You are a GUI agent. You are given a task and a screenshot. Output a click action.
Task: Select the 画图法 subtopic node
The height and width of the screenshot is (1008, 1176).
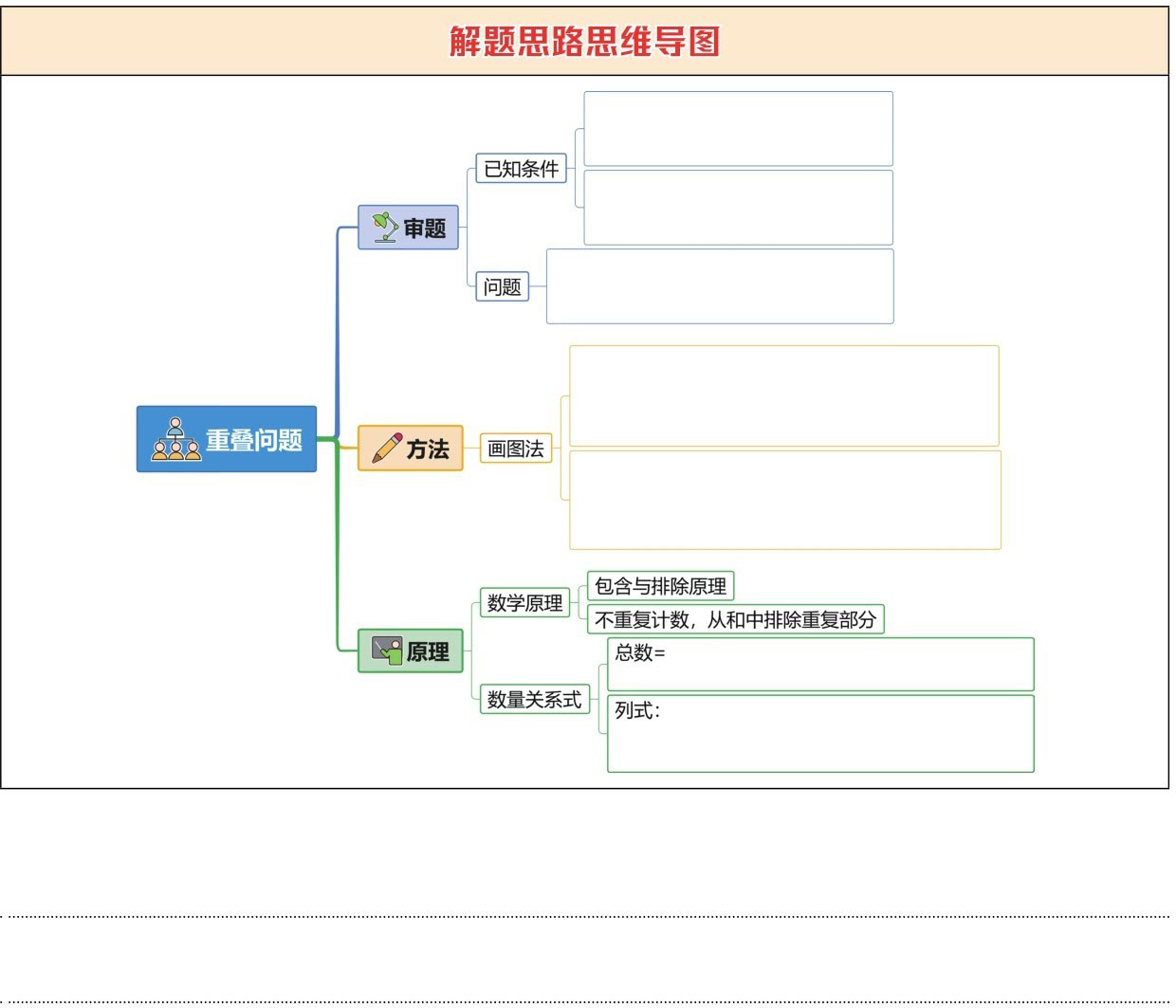[x=515, y=449]
